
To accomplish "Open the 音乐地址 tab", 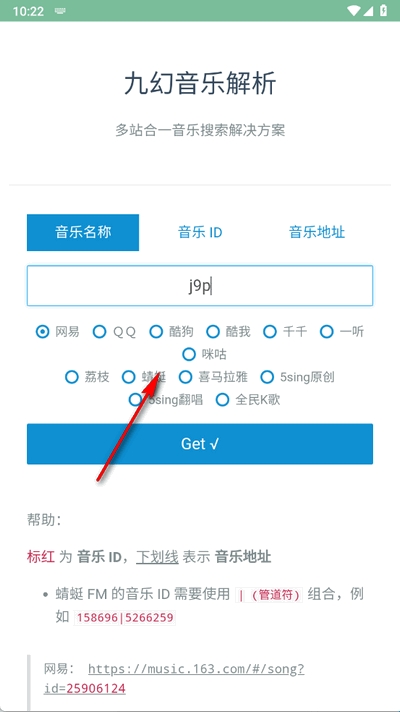I will (x=317, y=232).
